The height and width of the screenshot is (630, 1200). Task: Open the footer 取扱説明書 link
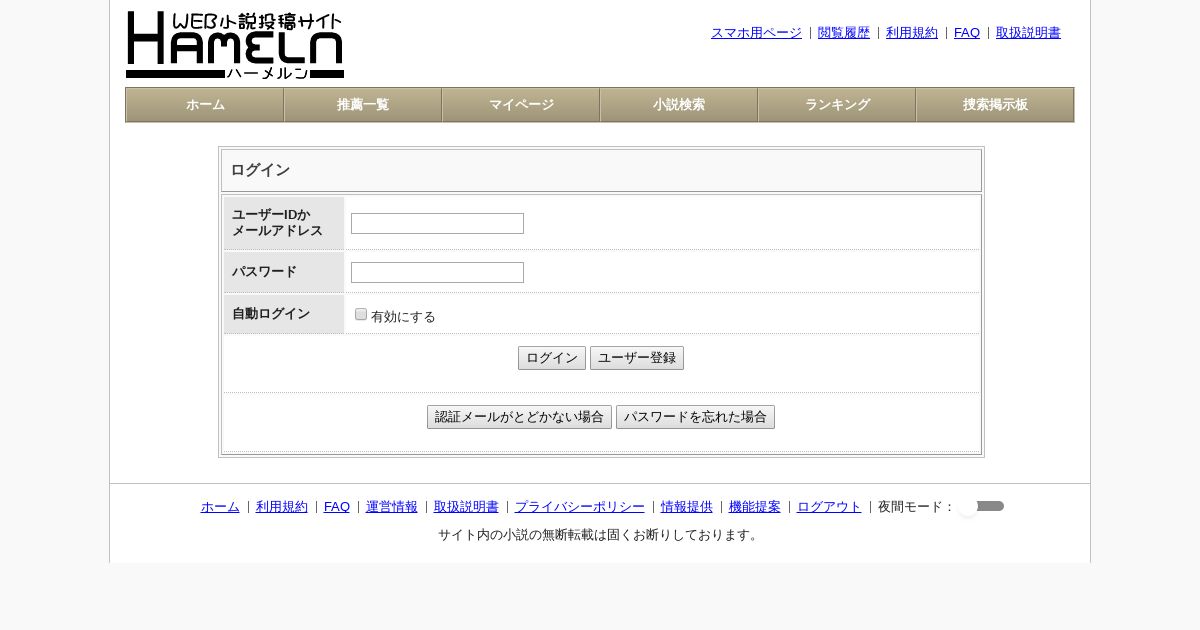[466, 507]
